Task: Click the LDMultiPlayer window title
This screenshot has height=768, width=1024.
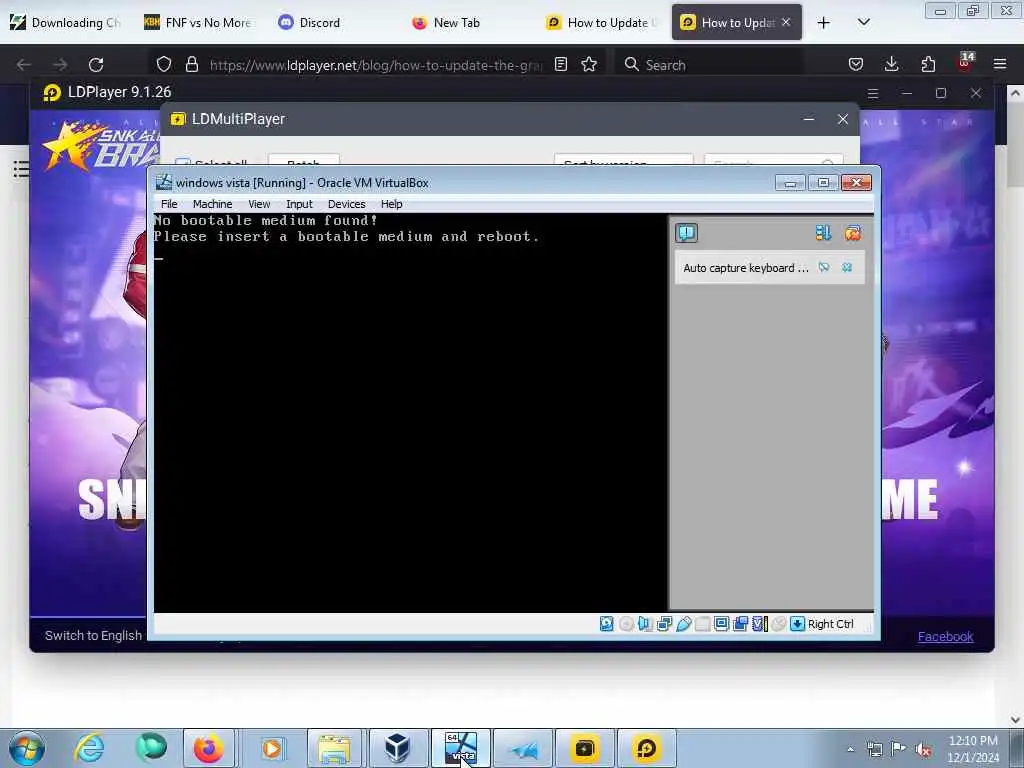Action: click(x=238, y=119)
